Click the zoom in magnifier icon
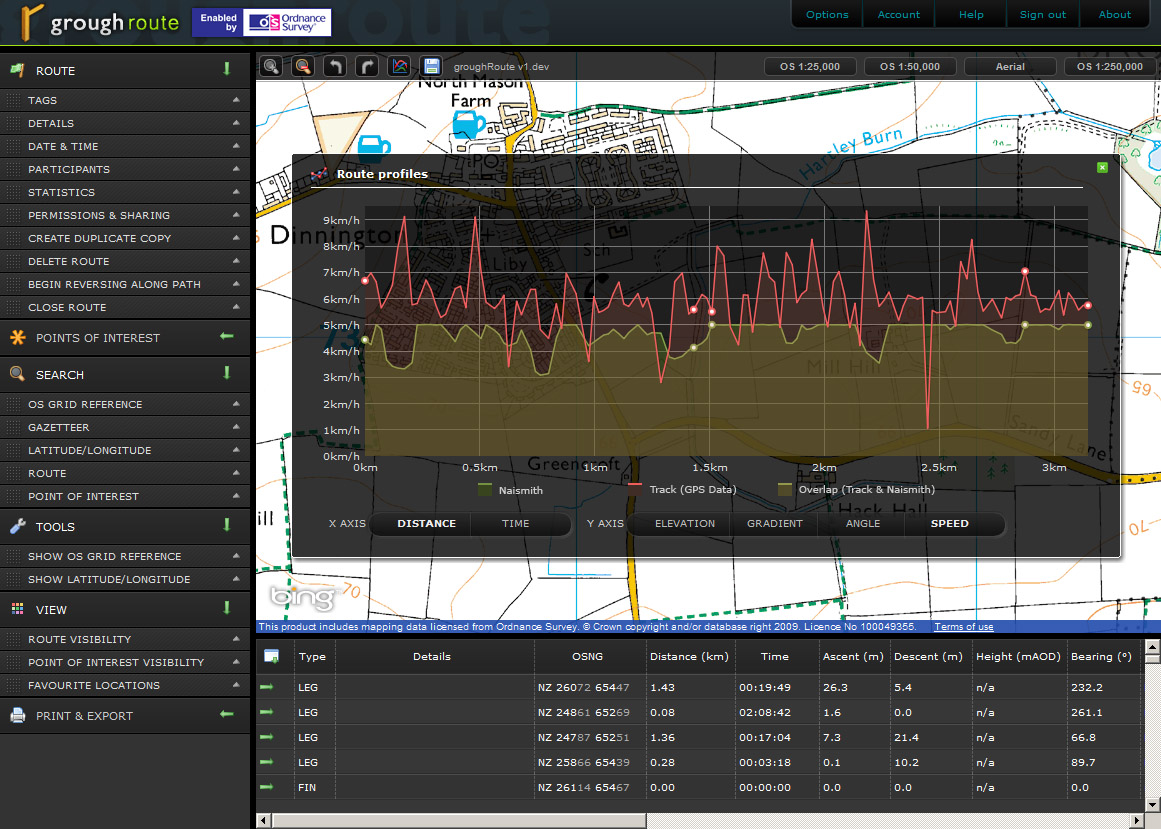The width and height of the screenshot is (1161, 829). 271,67
